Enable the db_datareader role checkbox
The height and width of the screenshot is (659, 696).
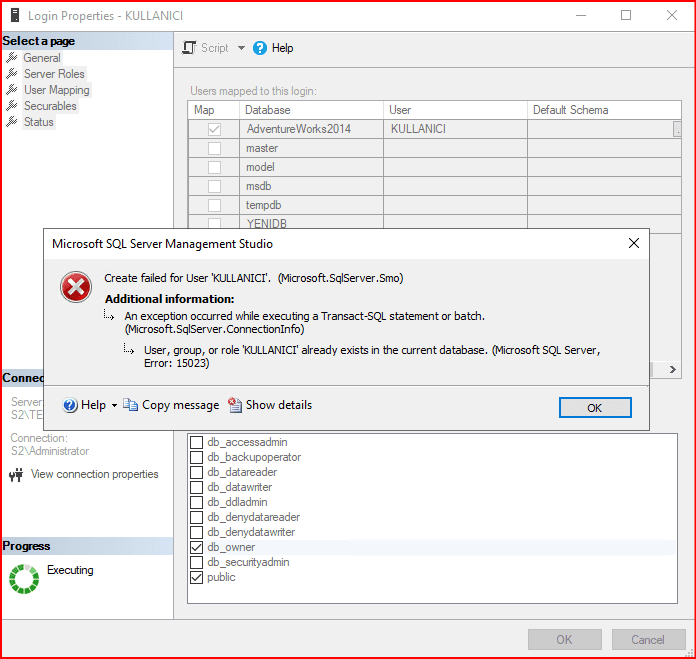tap(197, 472)
